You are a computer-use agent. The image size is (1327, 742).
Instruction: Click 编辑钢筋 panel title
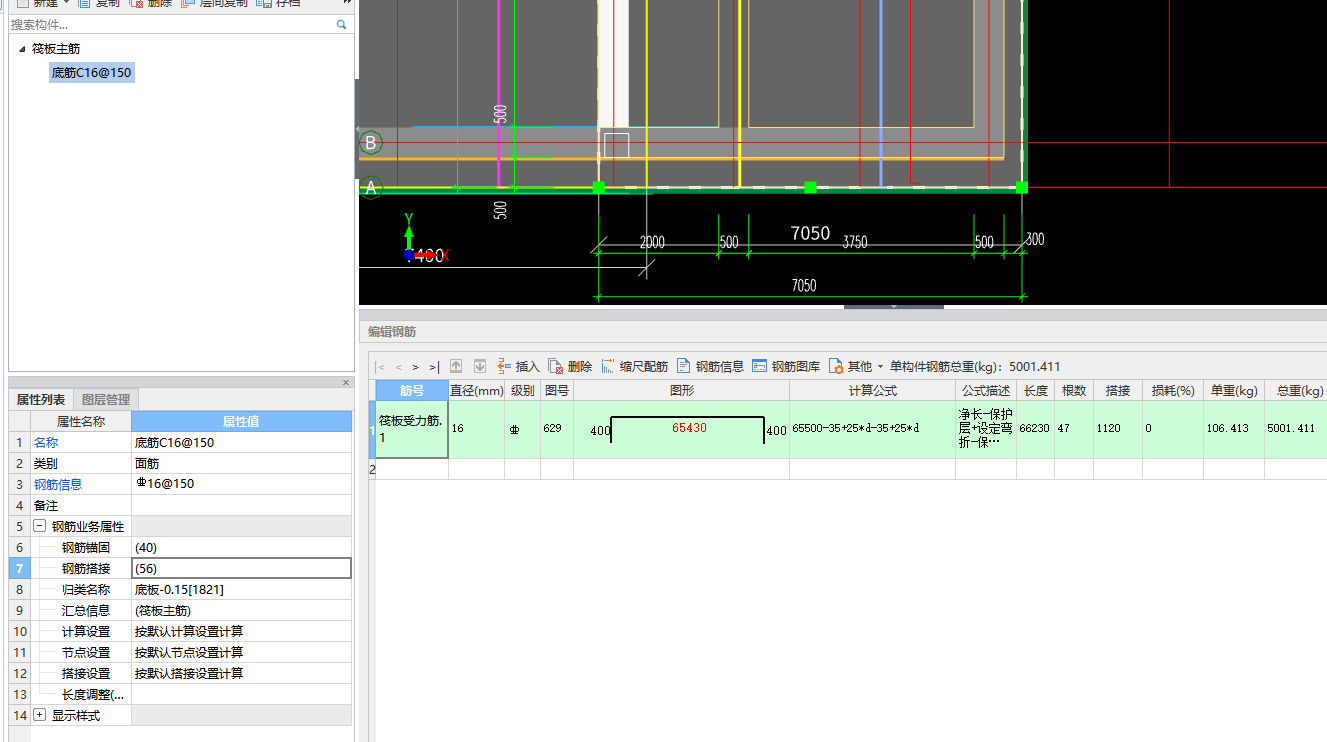click(392, 331)
